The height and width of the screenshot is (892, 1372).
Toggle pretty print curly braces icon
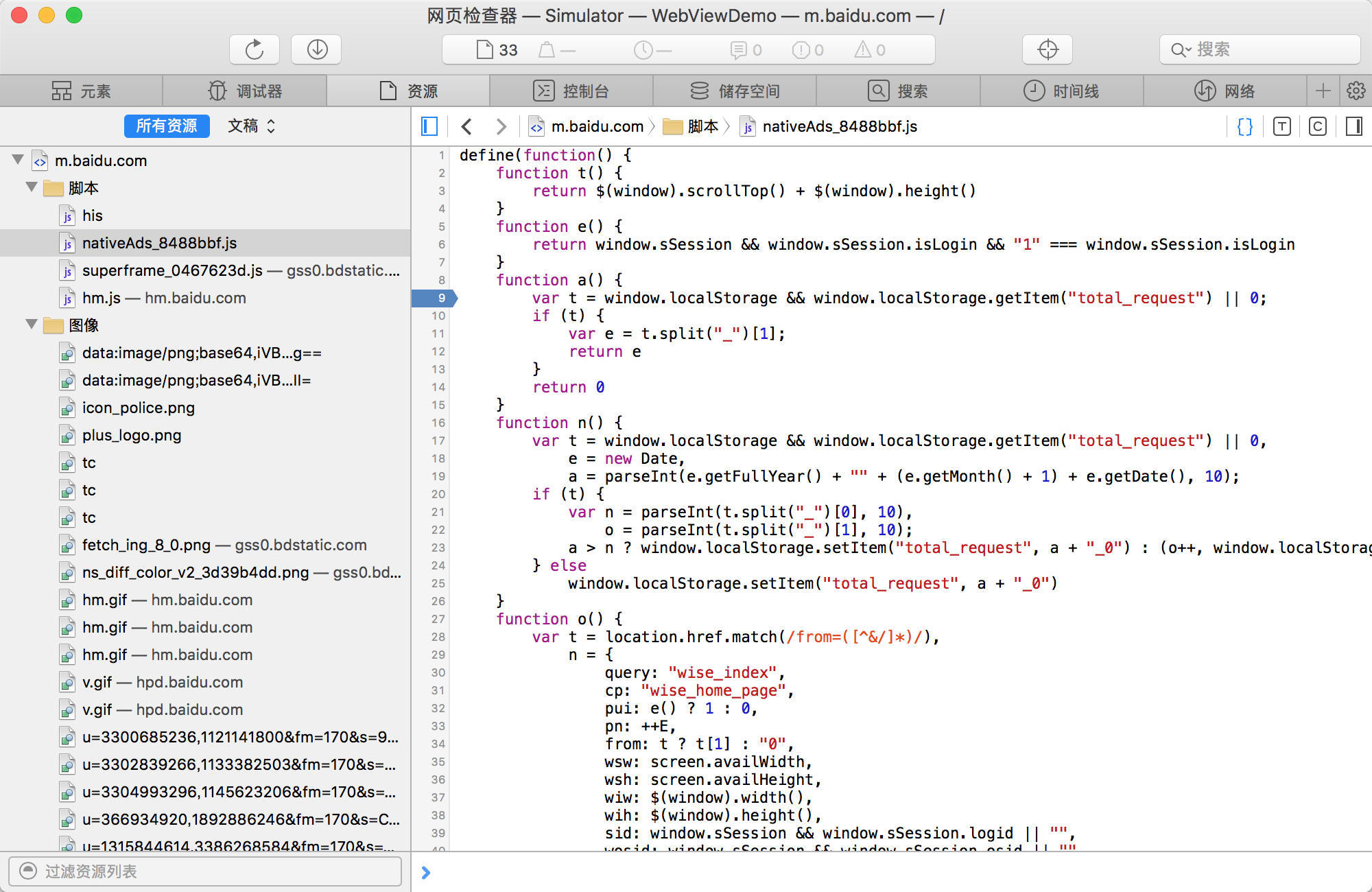point(1244,126)
